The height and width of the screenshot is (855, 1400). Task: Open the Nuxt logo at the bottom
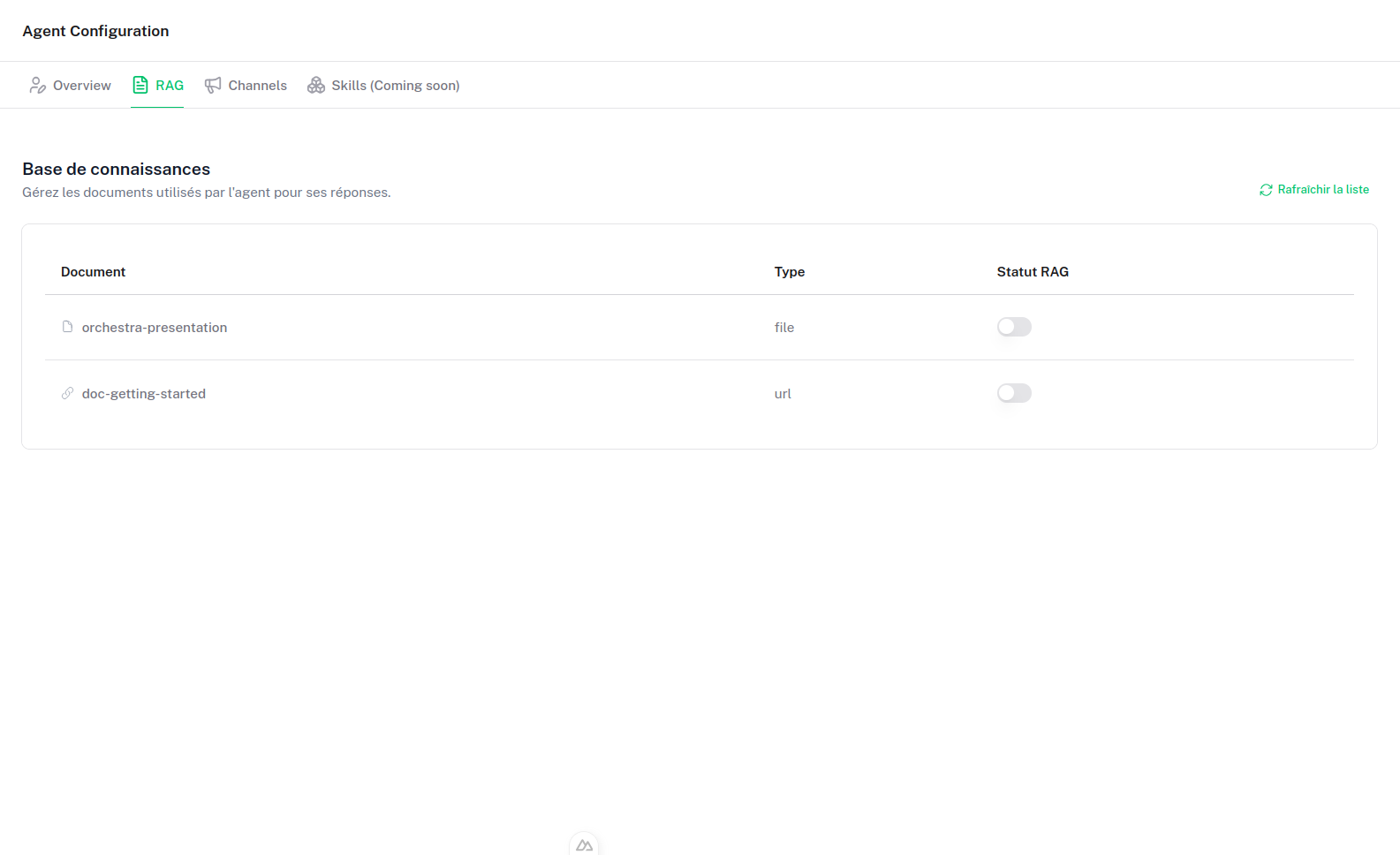(584, 845)
